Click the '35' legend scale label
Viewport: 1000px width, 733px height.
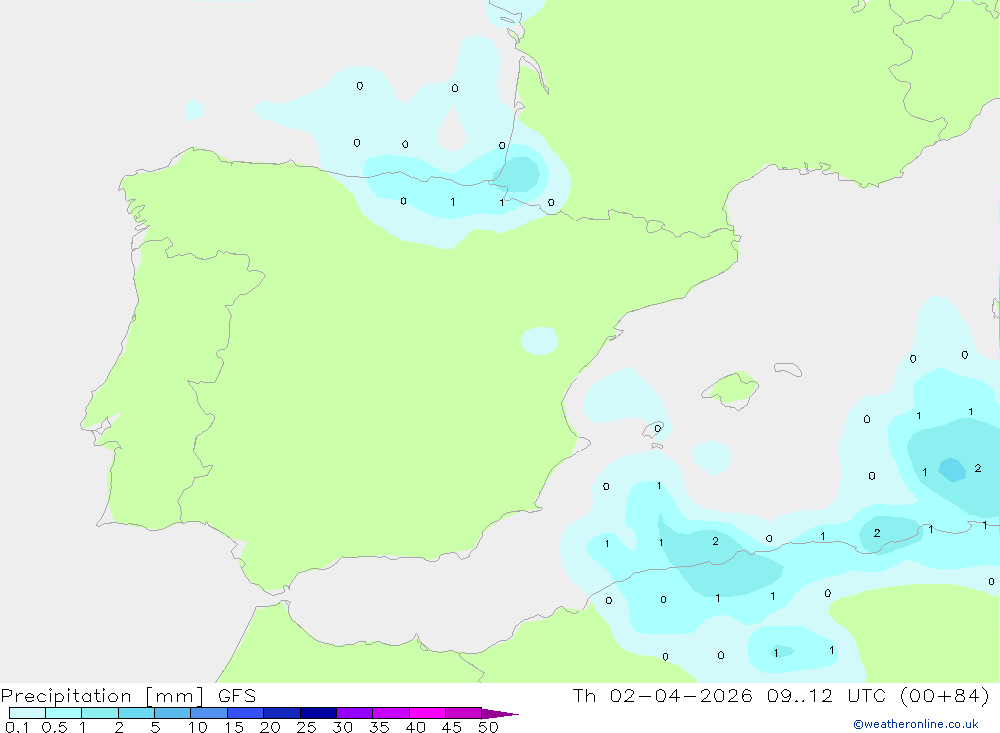point(379,727)
